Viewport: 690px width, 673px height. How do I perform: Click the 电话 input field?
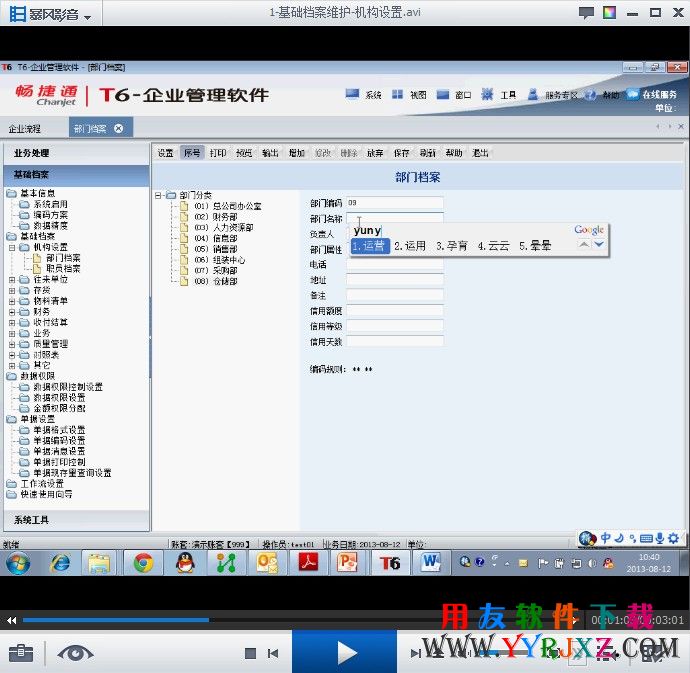(x=395, y=265)
